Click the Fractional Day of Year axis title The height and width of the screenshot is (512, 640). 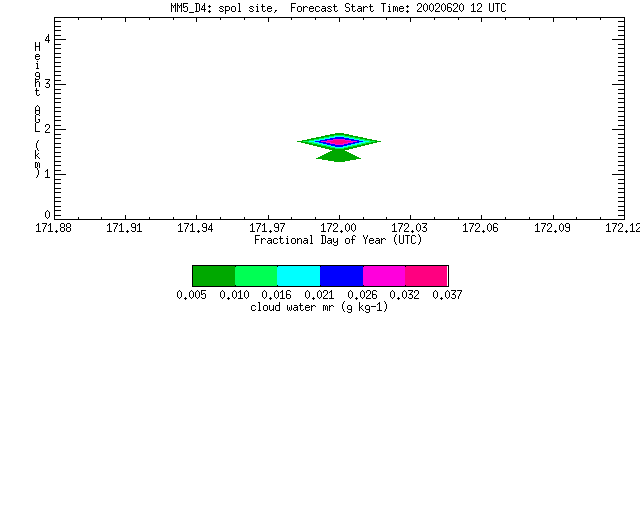click(338, 240)
